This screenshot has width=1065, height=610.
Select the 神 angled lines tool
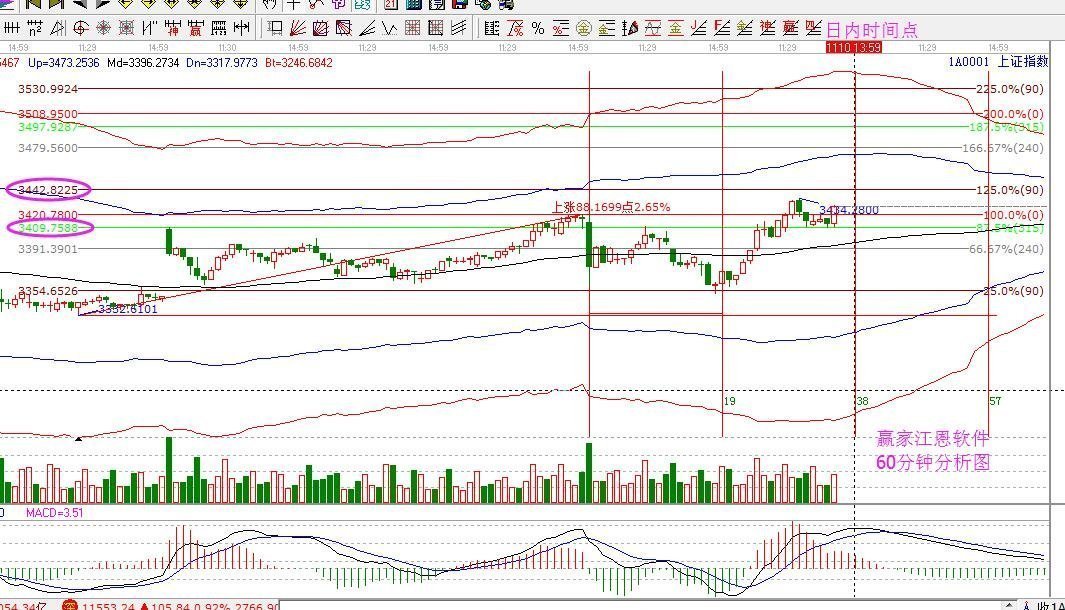[767, 28]
